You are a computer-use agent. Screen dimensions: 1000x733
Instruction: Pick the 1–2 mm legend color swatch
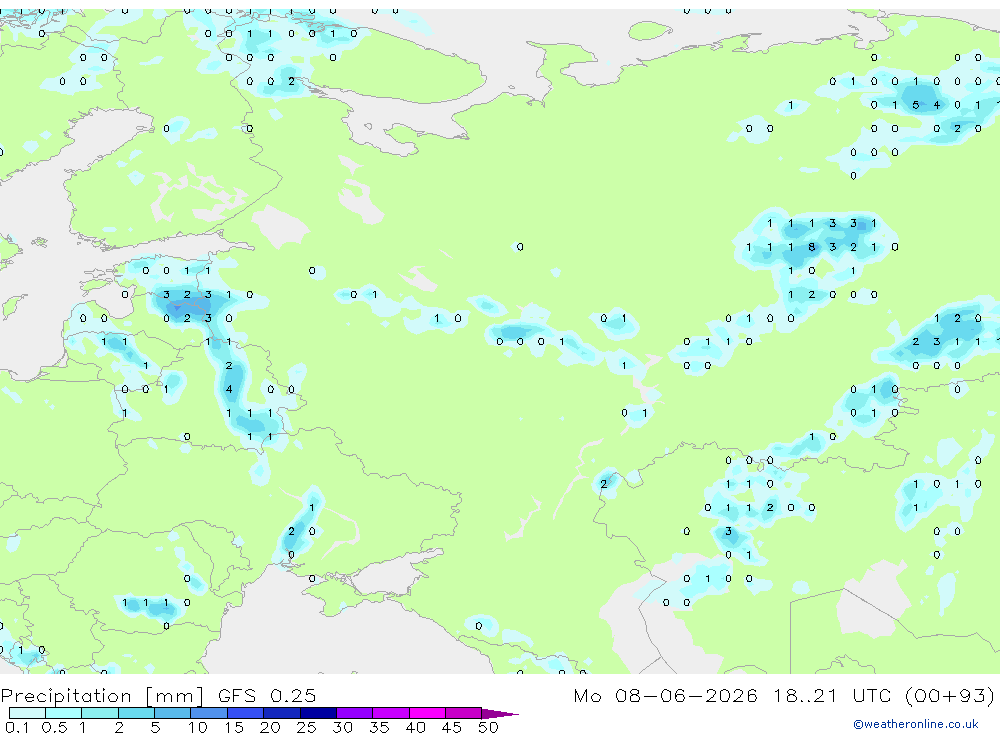[100, 713]
